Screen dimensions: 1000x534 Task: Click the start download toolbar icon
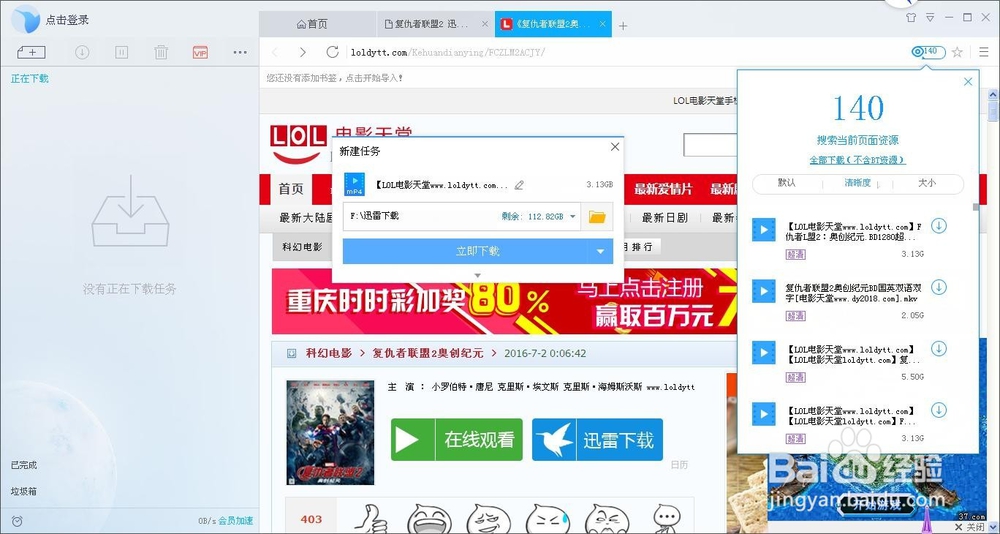[82, 52]
